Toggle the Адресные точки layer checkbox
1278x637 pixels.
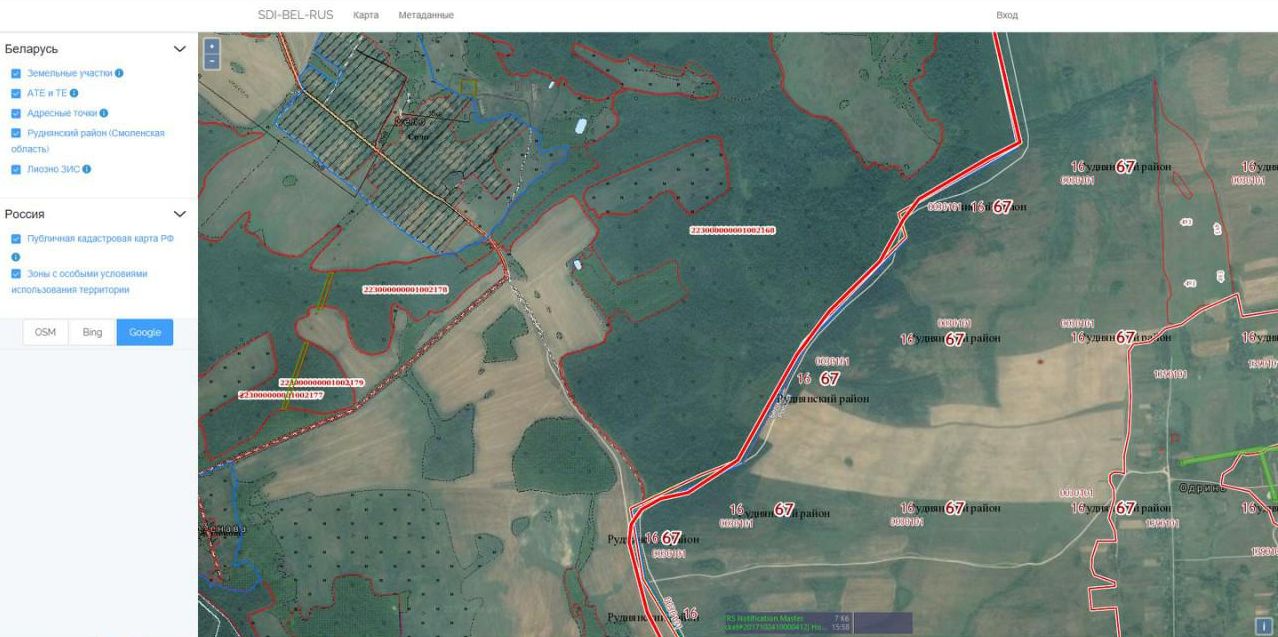tap(16, 113)
